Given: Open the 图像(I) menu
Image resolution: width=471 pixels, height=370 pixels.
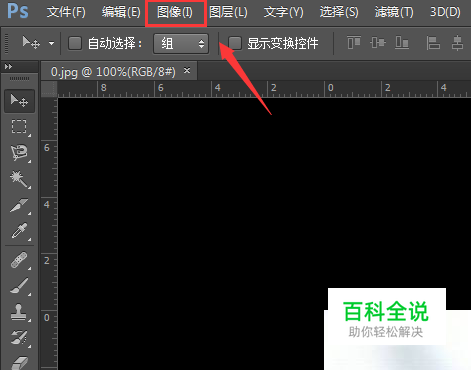Looking at the screenshot, I should pos(175,12).
